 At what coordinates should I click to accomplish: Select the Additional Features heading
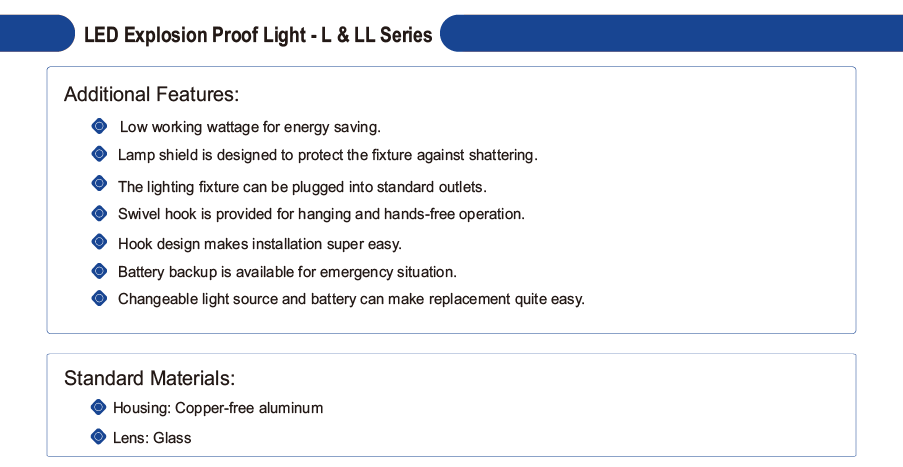(x=151, y=94)
